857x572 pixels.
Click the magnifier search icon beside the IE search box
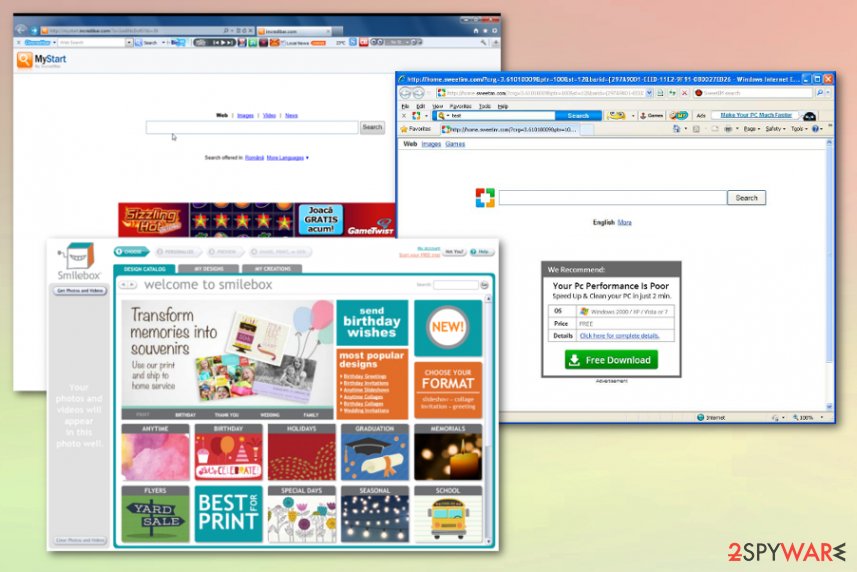819,93
